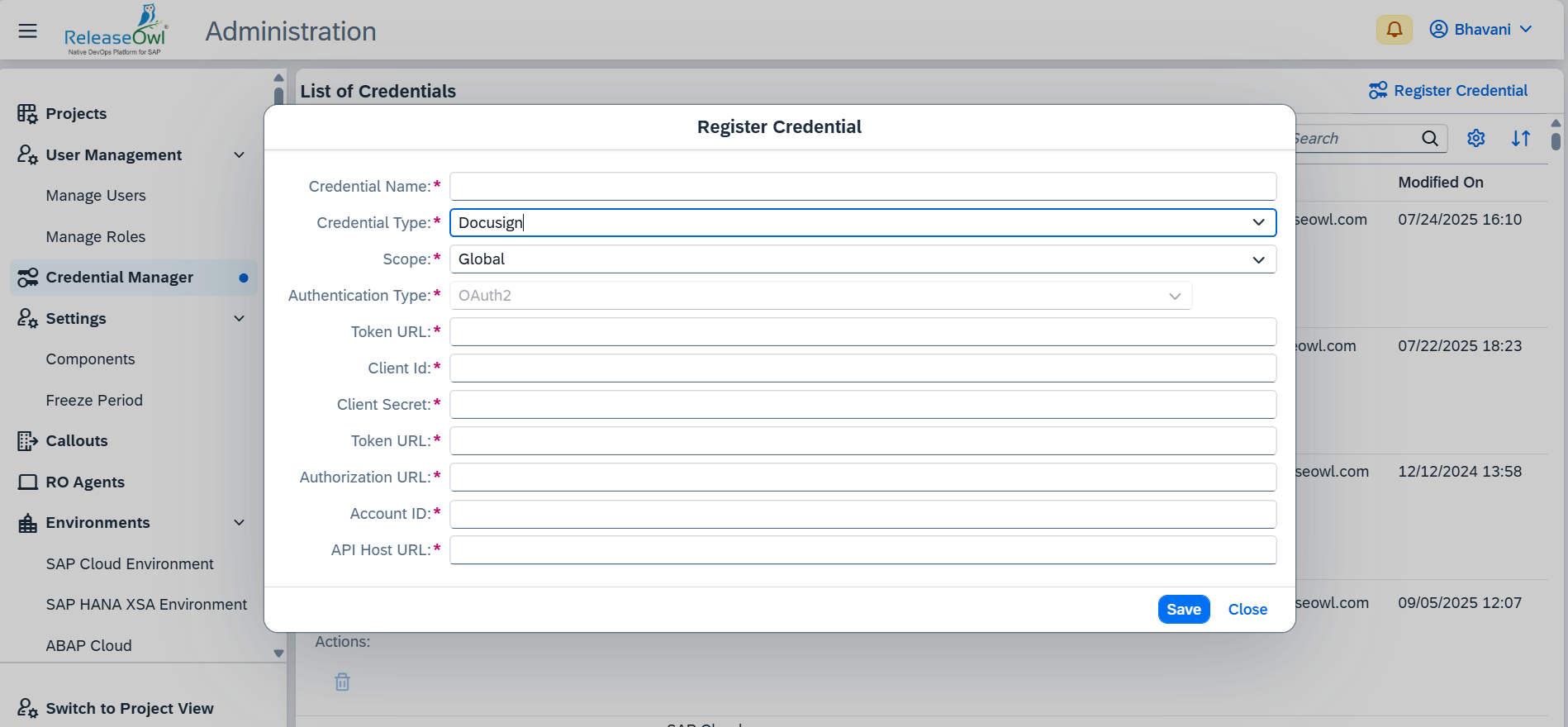Save the new credential

click(1183, 610)
